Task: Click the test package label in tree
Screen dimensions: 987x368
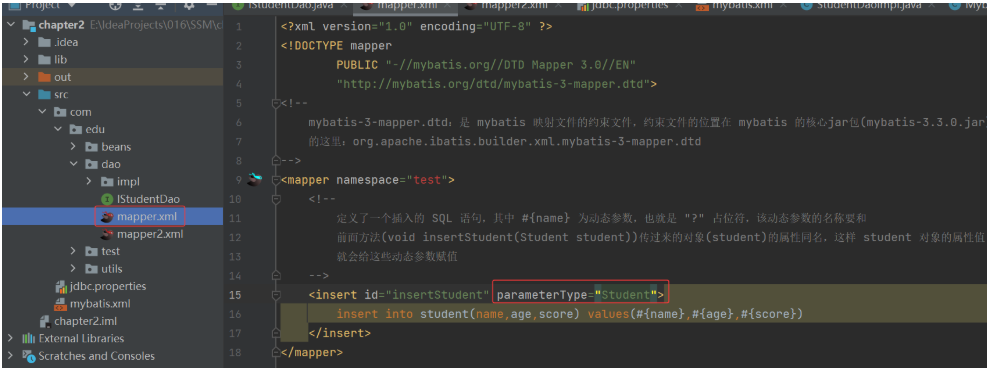Action: click(x=111, y=252)
